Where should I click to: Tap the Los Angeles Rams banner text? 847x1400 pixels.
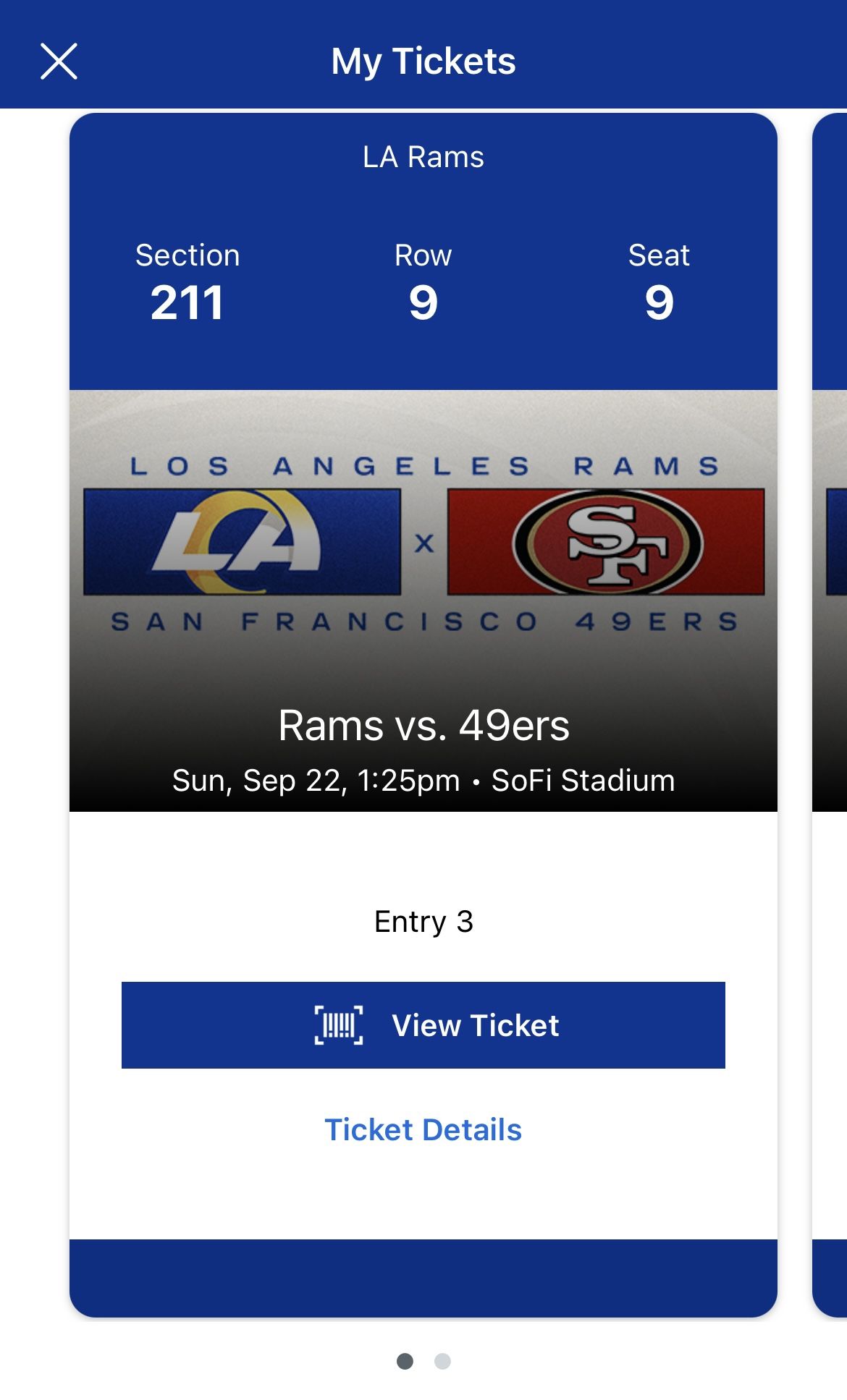423,466
